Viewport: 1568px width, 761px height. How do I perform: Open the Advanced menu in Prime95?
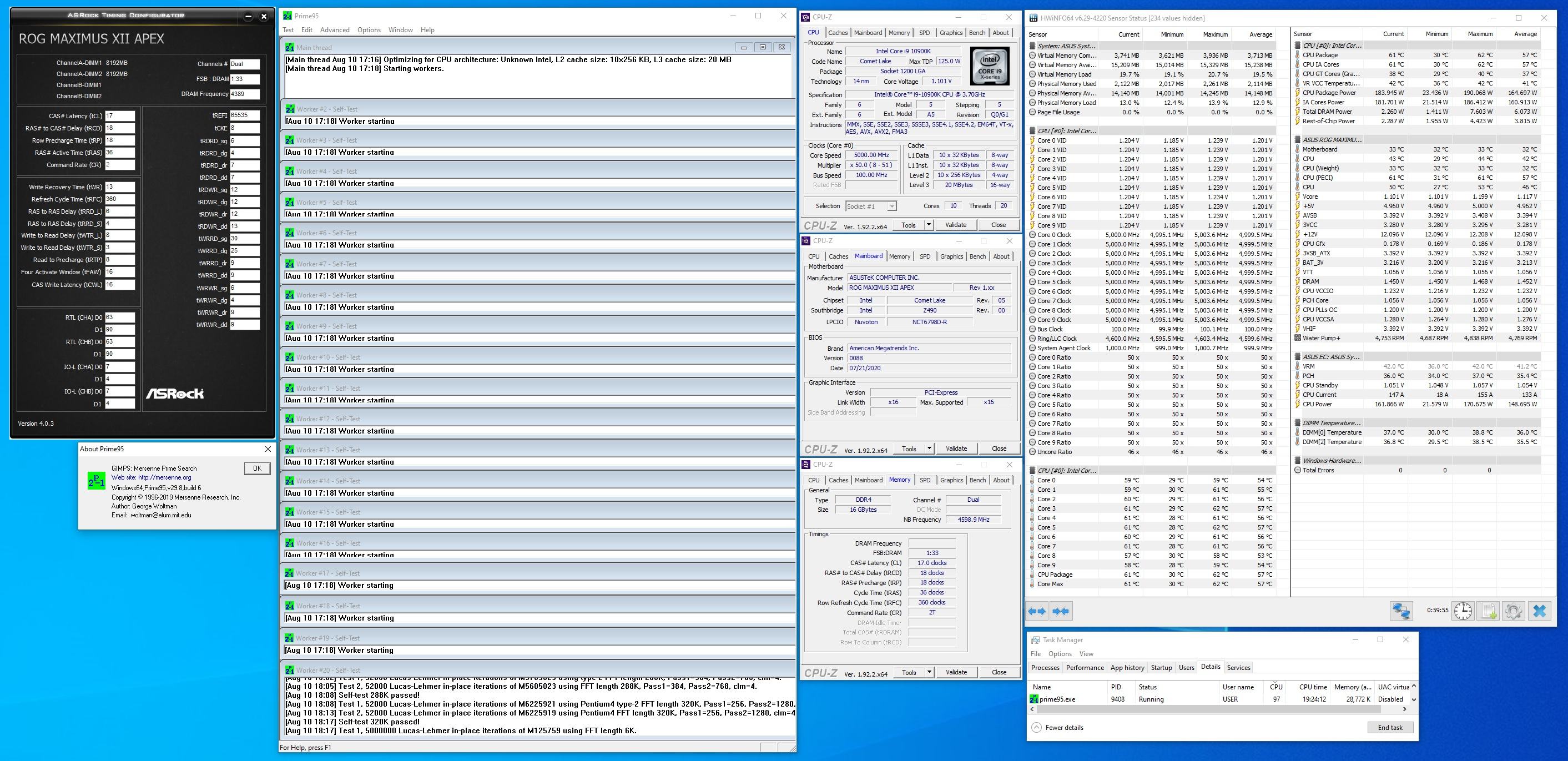335,30
